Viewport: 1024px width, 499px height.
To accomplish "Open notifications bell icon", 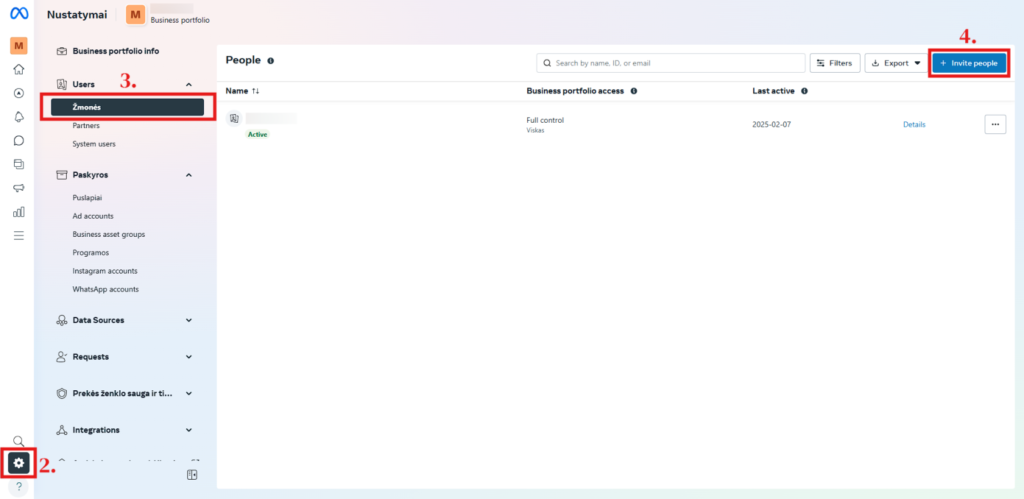I will (19, 116).
